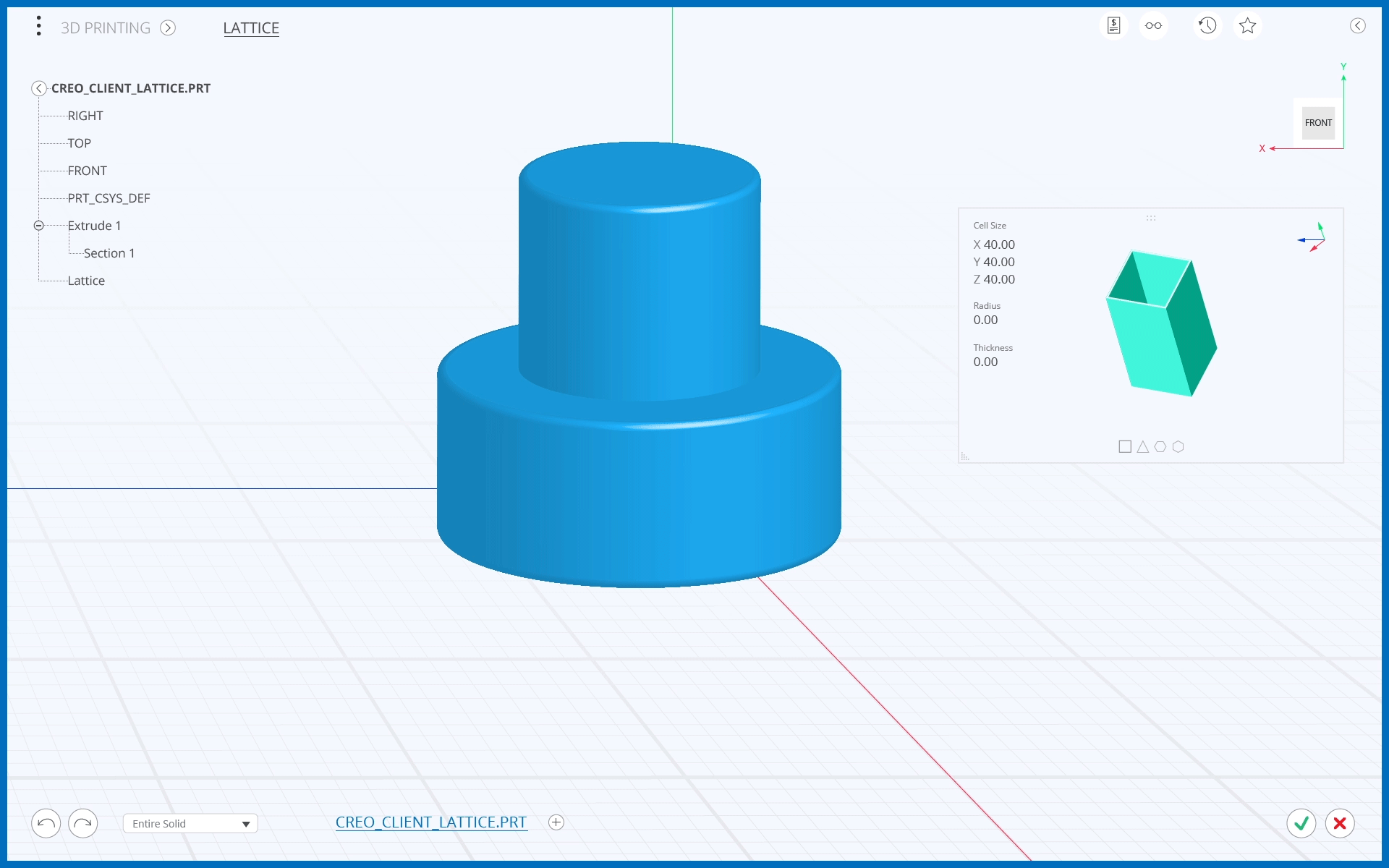This screenshot has height=868, width=1389.
Task: Open the view history icon
Action: 1206,25
